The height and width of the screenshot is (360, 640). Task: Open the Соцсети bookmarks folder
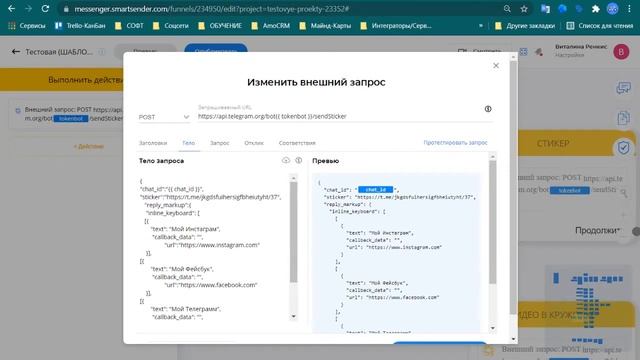[x=171, y=26]
